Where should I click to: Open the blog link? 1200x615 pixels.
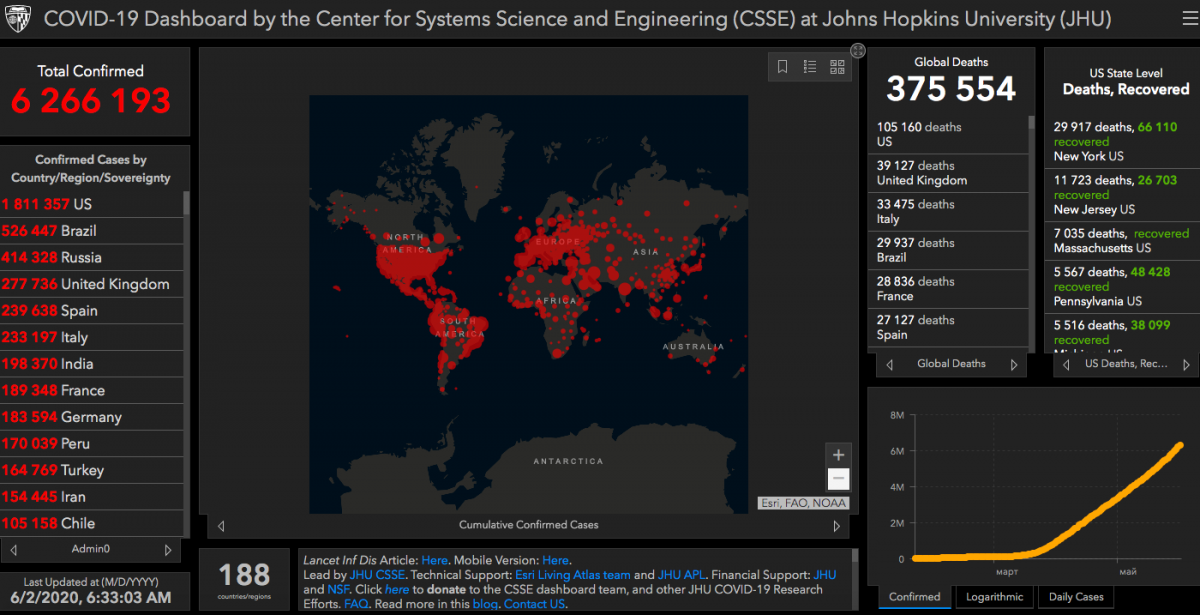tap(485, 604)
